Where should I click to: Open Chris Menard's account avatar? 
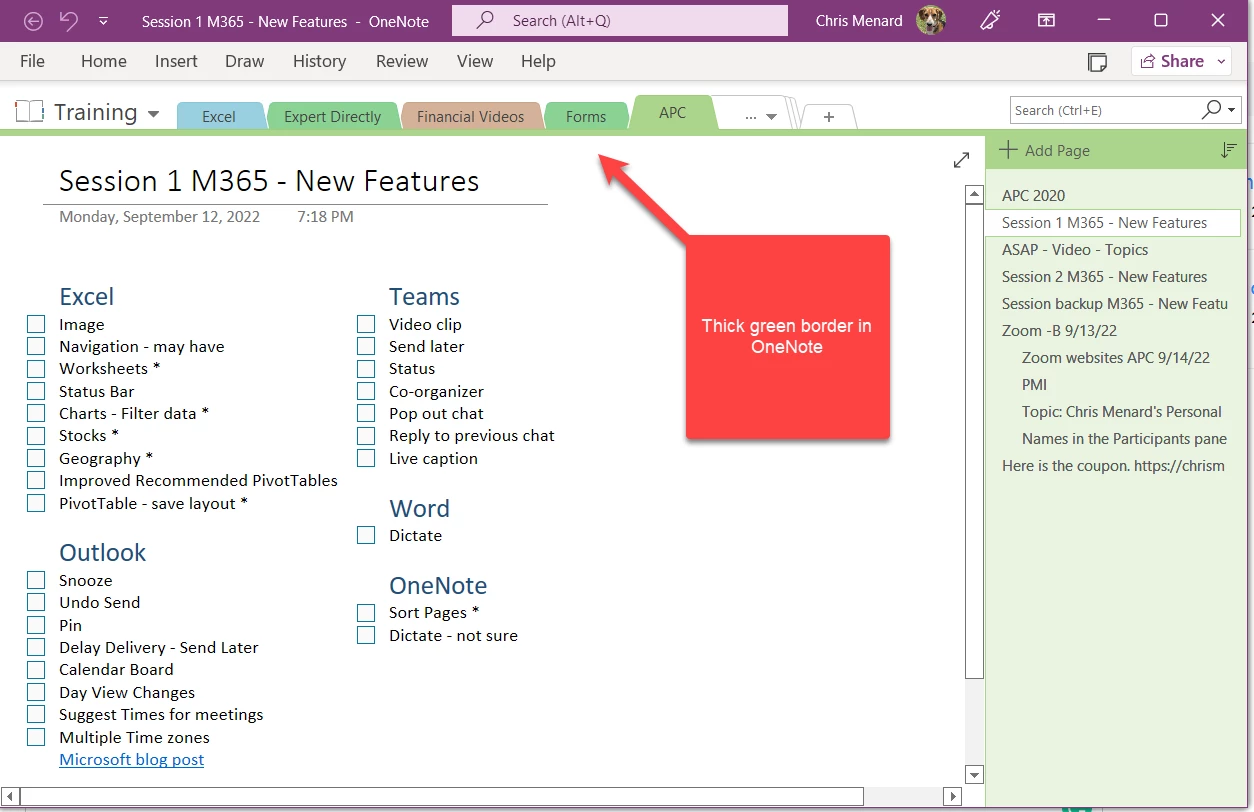pyautogui.click(x=930, y=20)
